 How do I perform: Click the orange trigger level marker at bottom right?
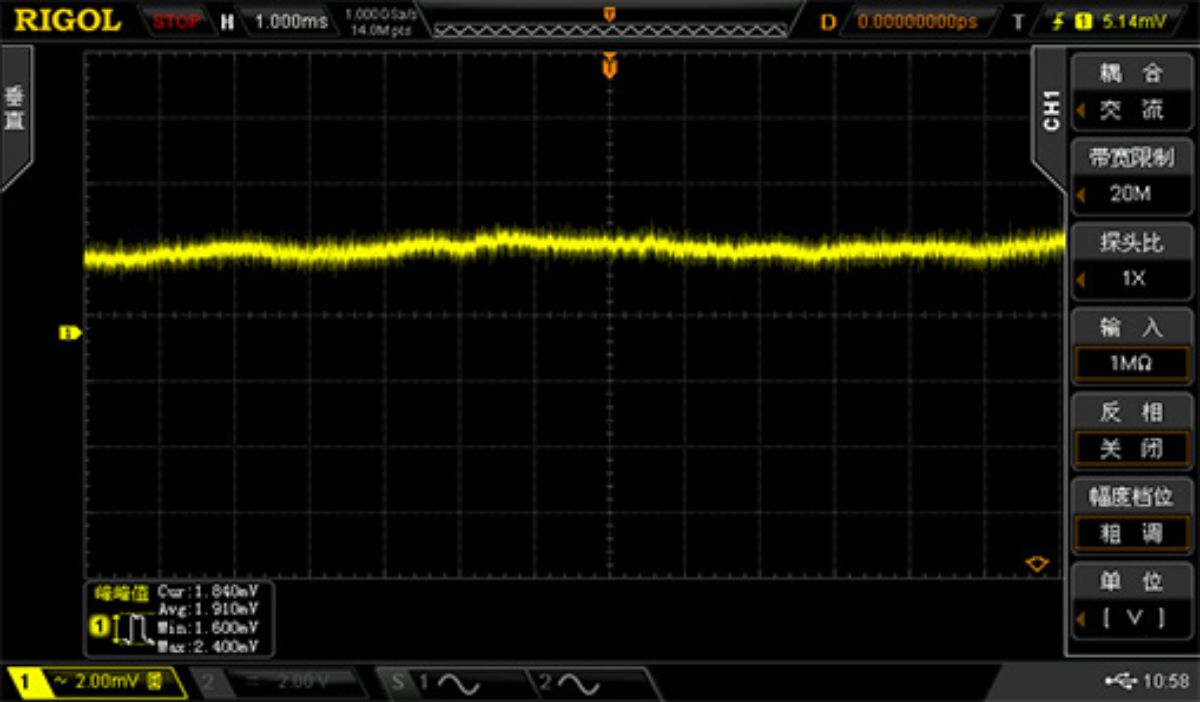pyautogui.click(x=1037, y=564)
